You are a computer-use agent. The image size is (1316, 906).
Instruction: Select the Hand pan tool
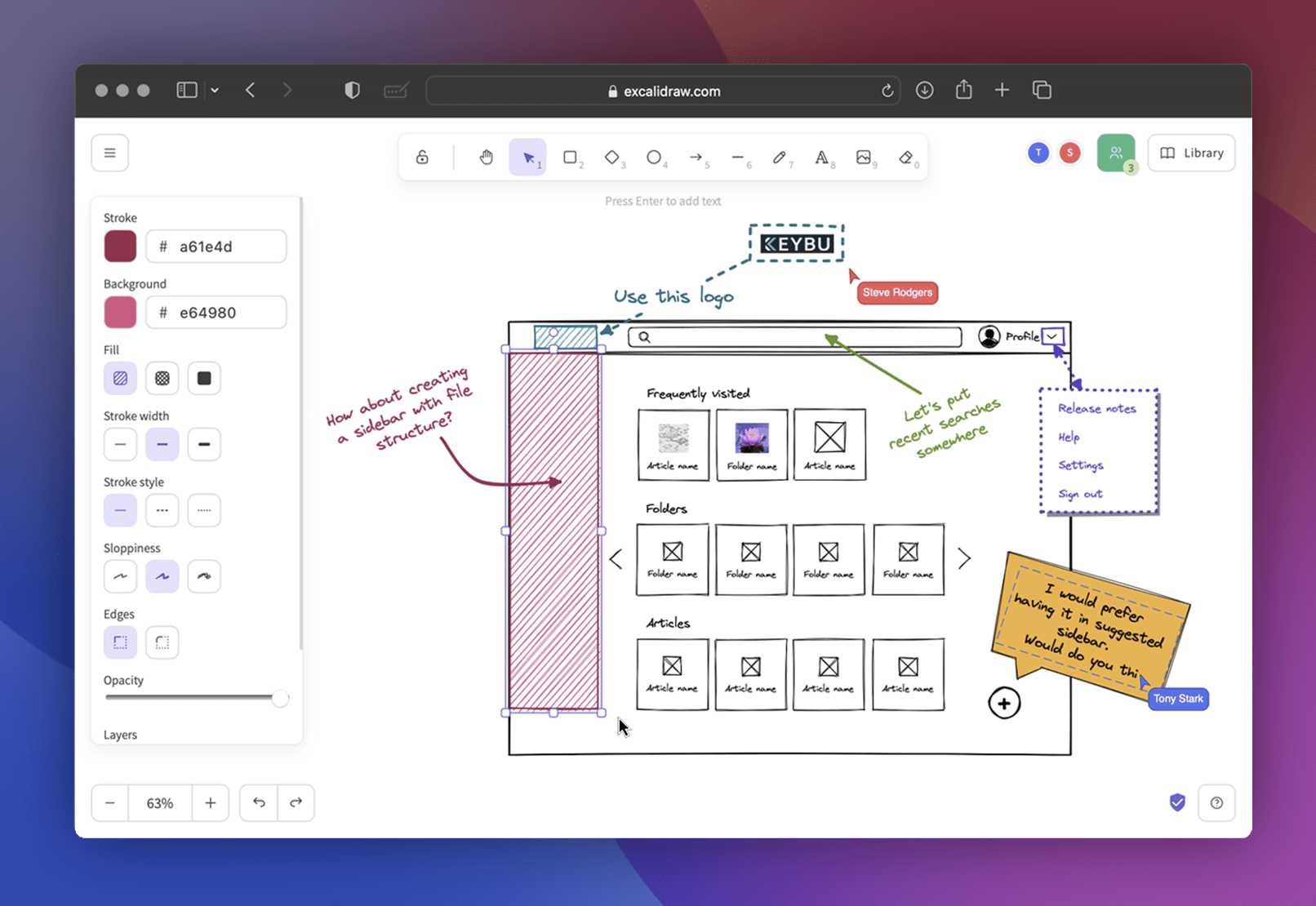click(x=486, y=157)
